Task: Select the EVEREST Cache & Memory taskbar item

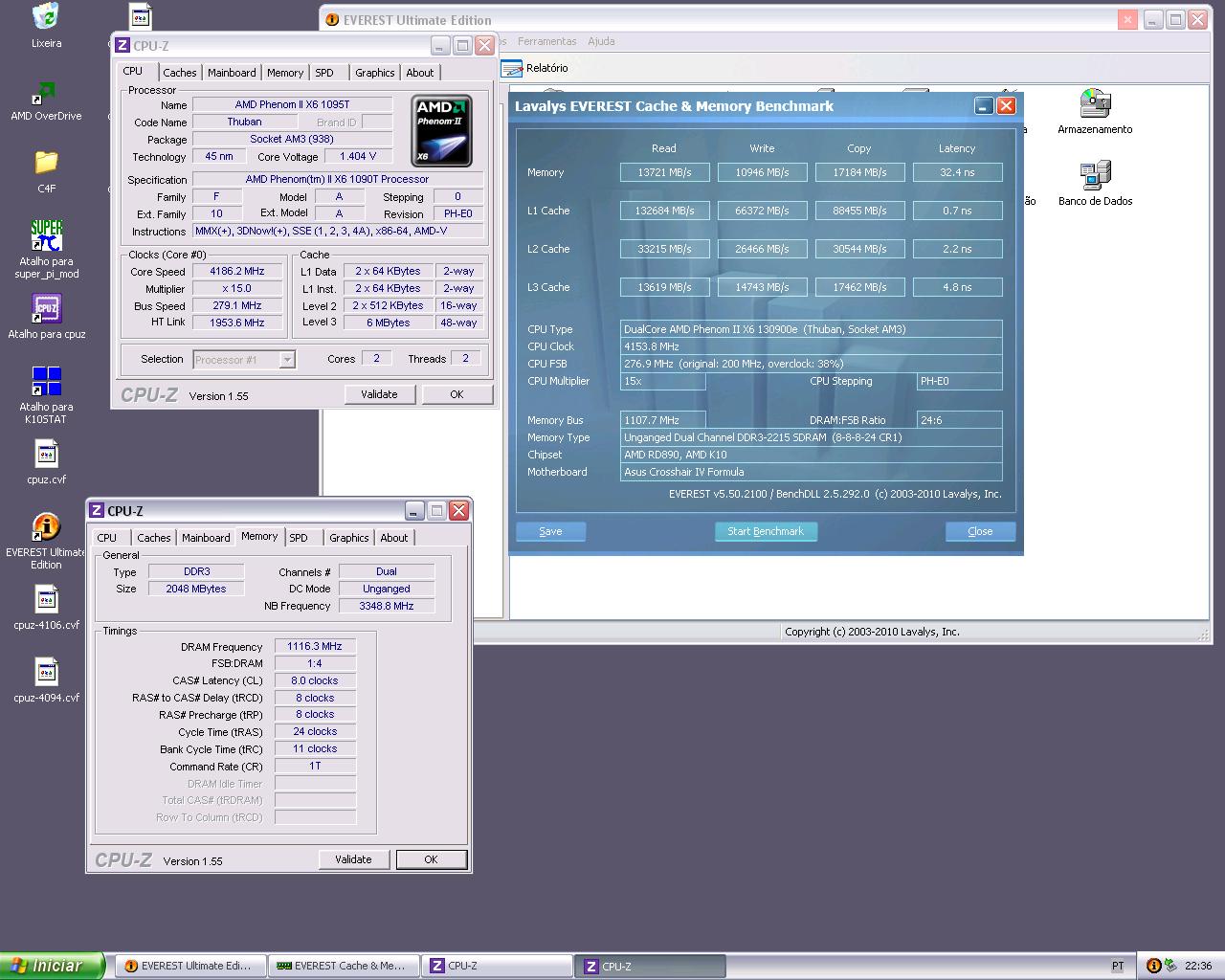Action: pyautogui.click(x=342, y=966)
